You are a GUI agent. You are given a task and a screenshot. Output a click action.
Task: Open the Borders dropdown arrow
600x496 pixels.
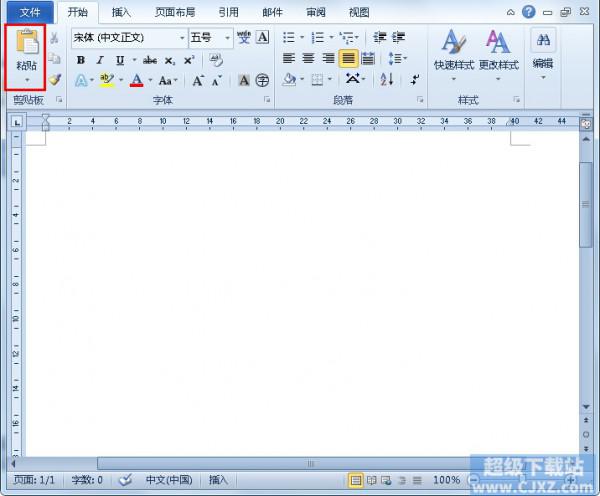pyautogui.click(x=330, y=80)
